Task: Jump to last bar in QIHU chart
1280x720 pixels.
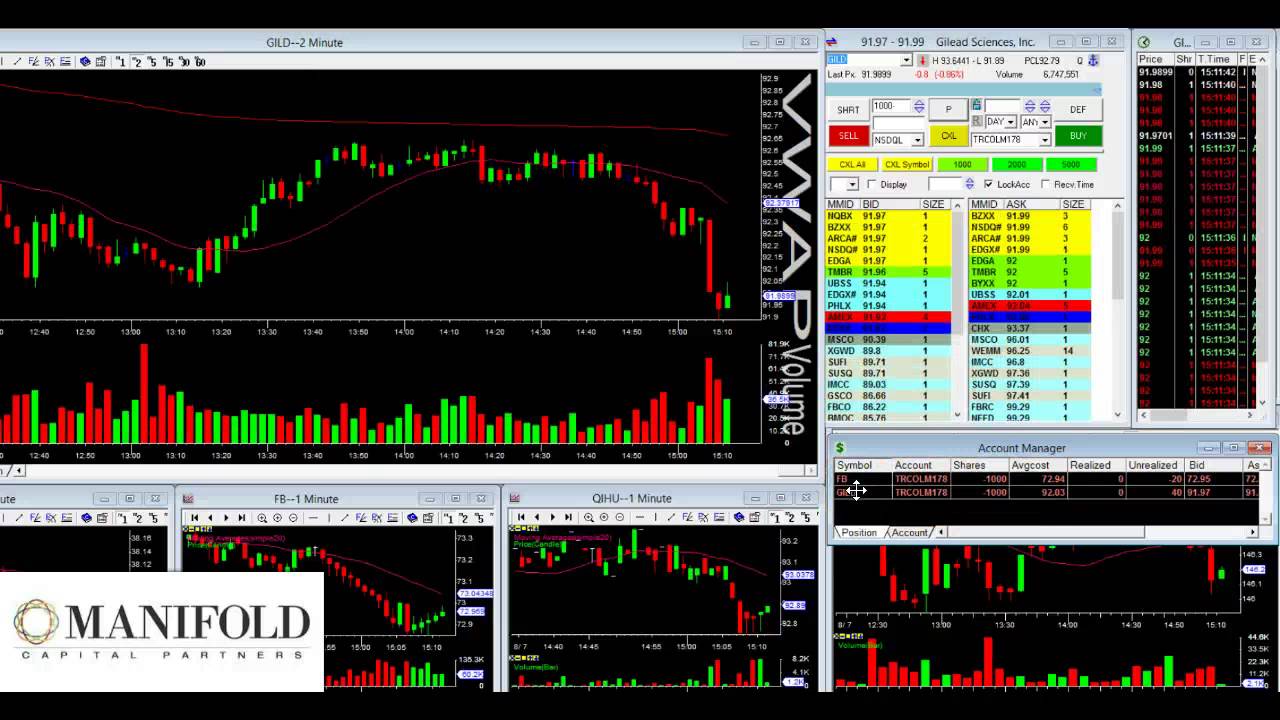Action: tap(568, 518)
